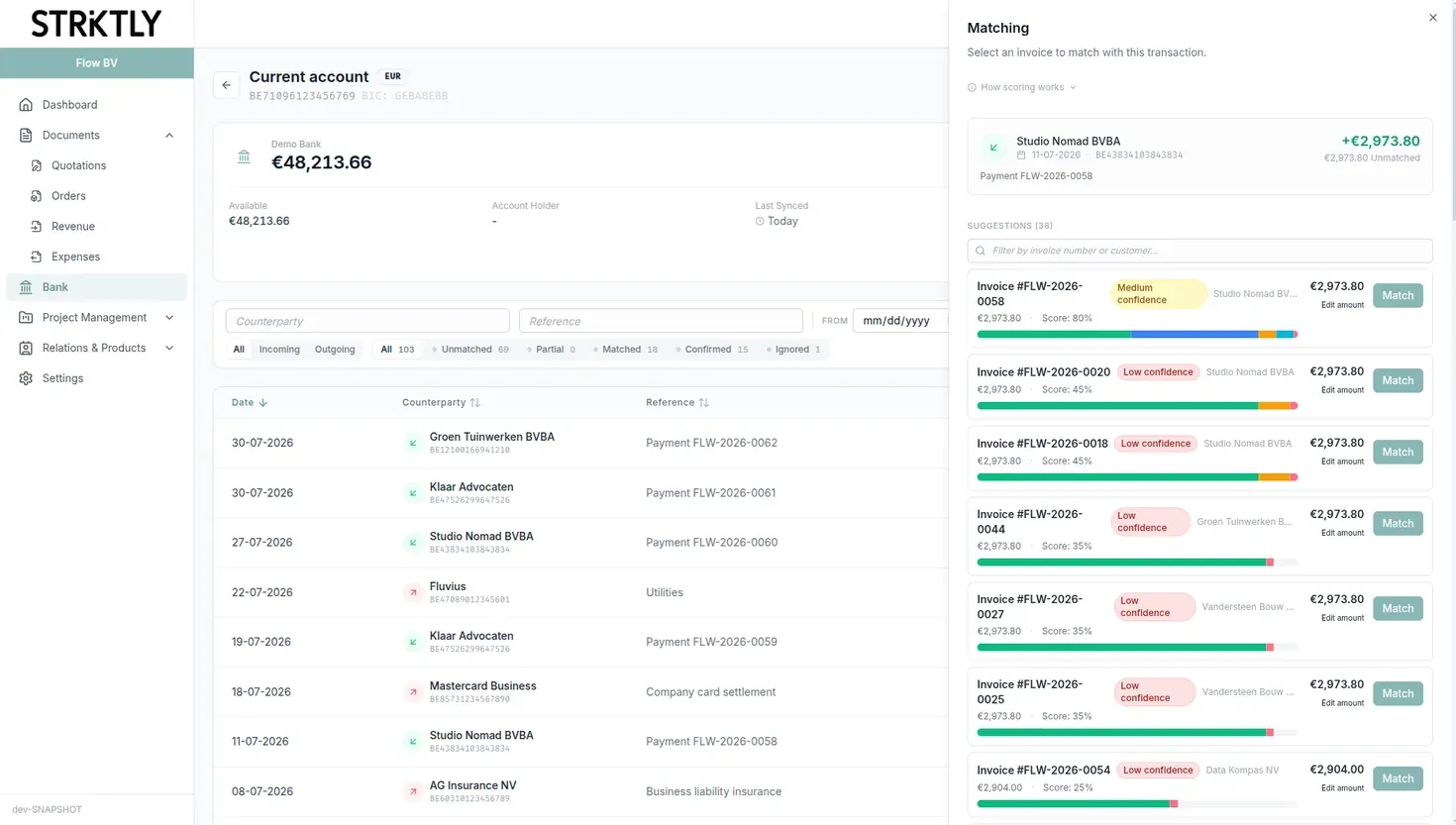Viewport: 1456px width, 825px height.
Task: Sort the Reference column
Action: (x=703, y=403)
